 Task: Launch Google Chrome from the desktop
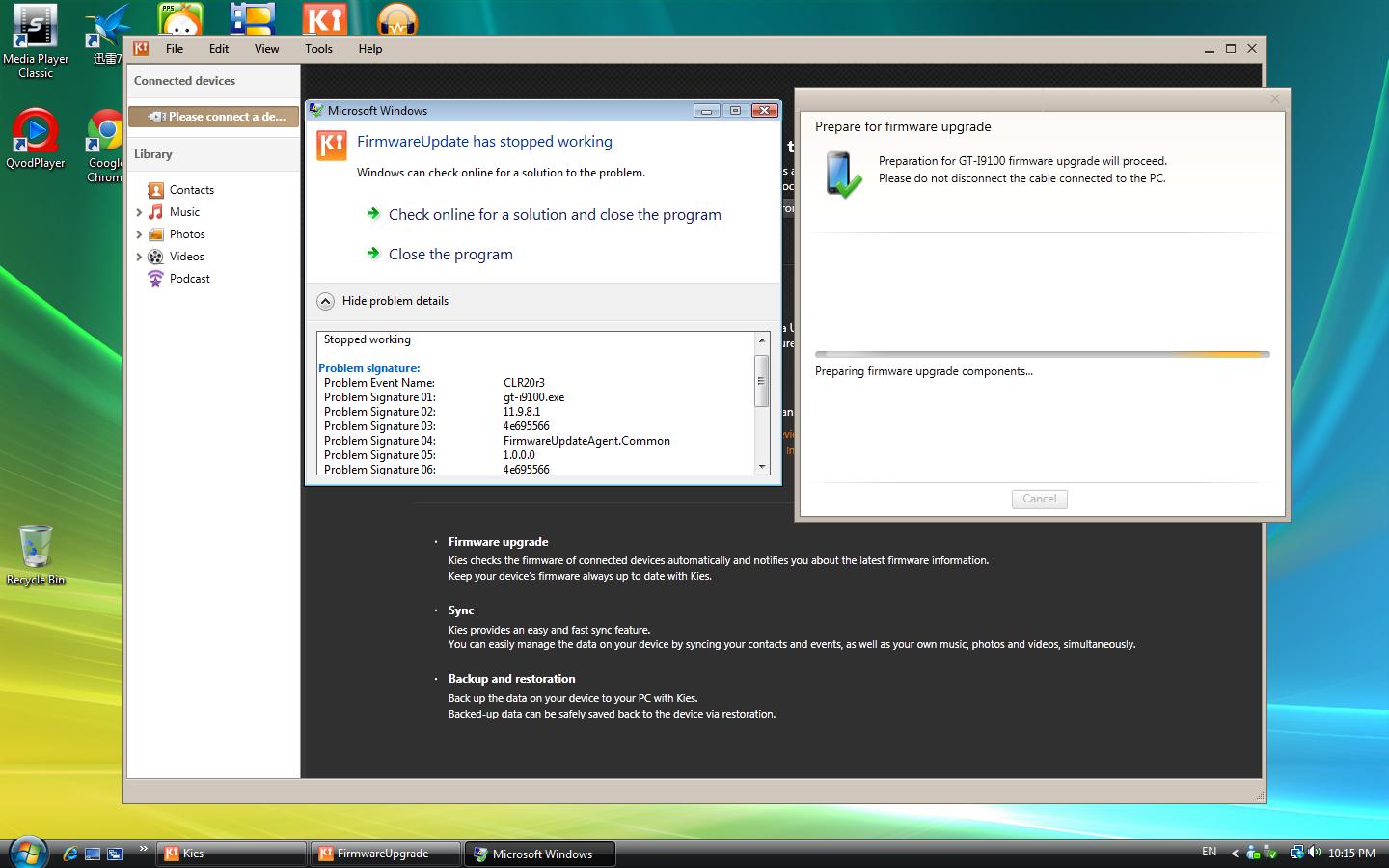[x=104, y=147]
